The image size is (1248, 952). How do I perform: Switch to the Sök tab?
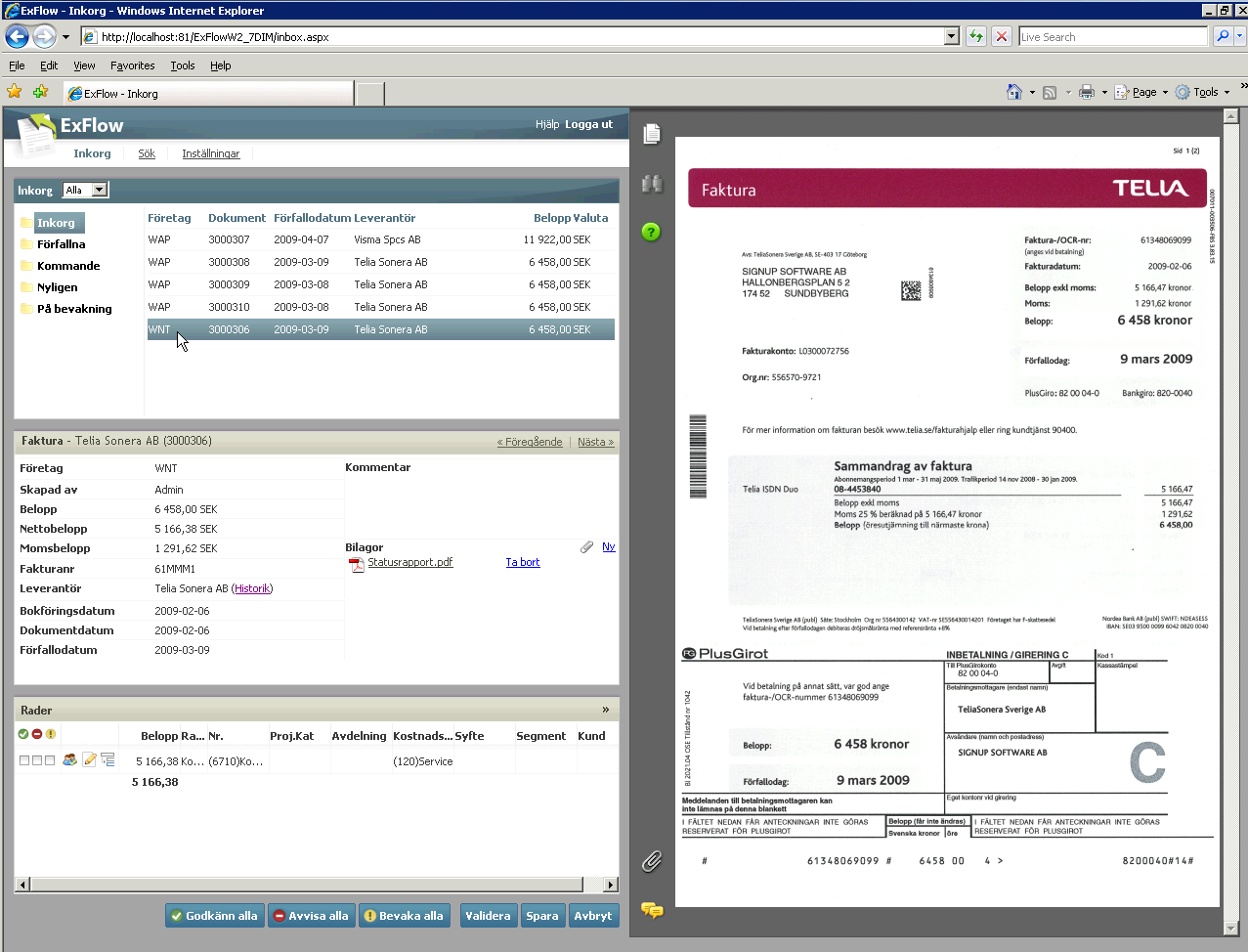[147, 153]
